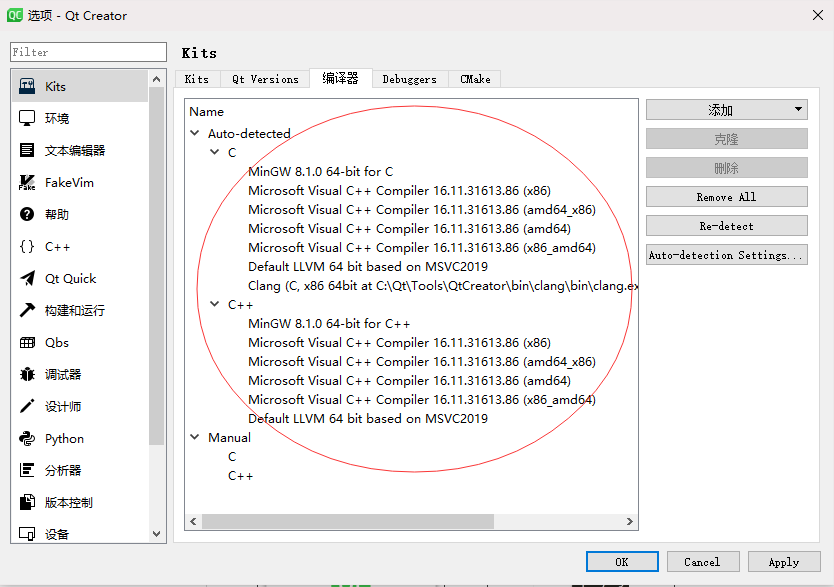Switch to the Kits tab

coord(197,79)
